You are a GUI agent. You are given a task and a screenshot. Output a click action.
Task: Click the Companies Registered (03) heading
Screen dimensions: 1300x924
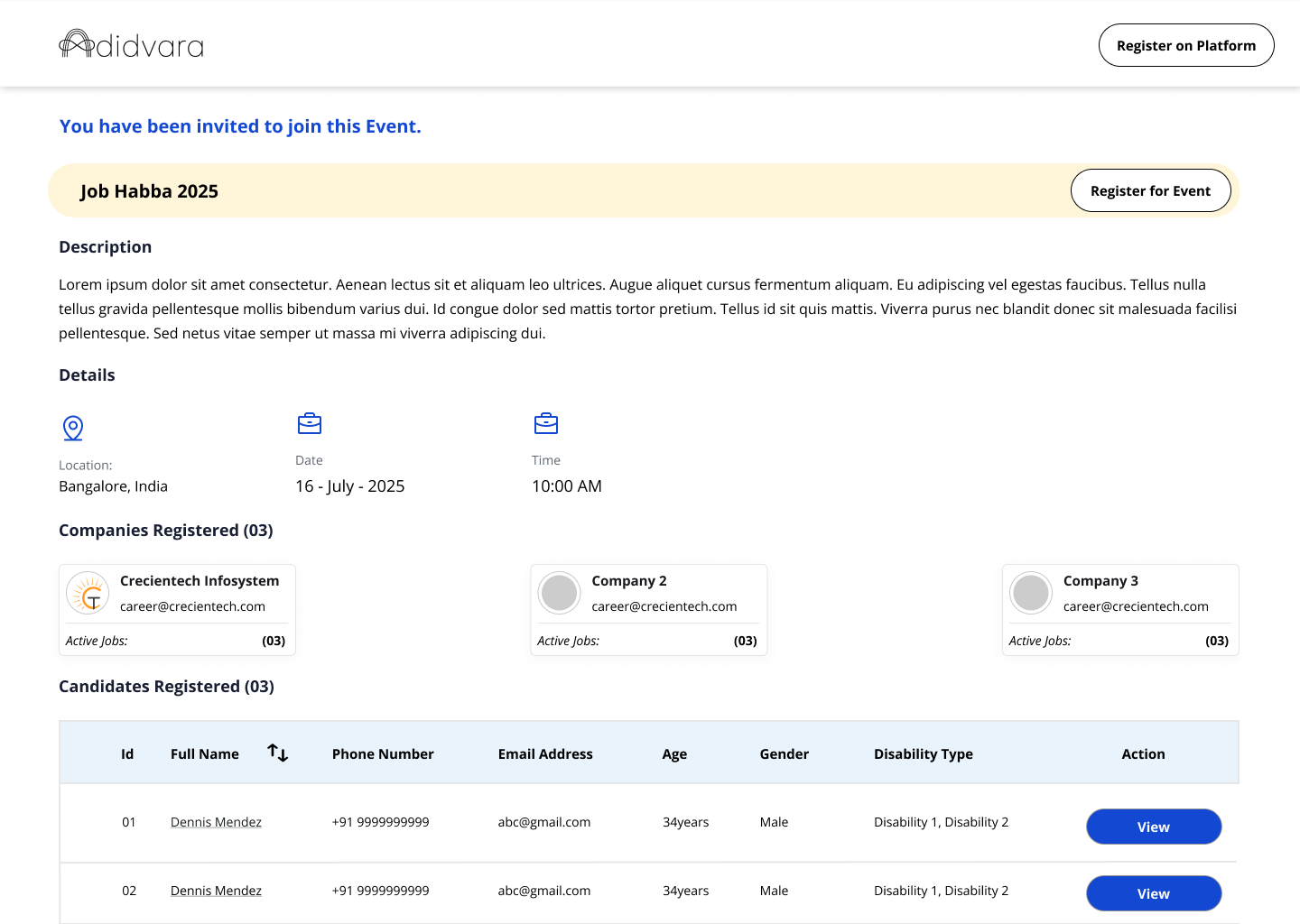coord(166,531)
